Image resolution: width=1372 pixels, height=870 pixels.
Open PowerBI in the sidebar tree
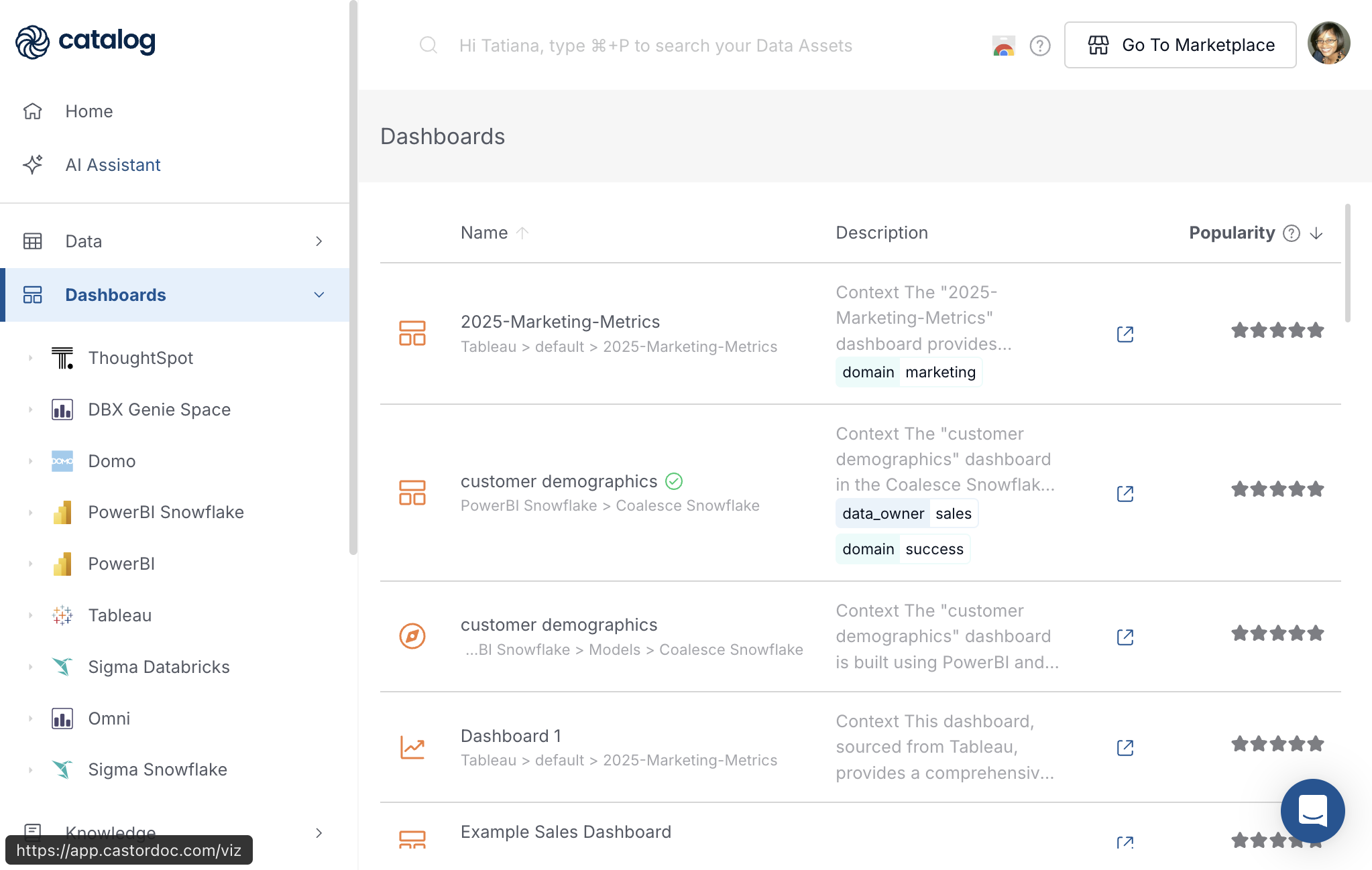coord(121,564)
